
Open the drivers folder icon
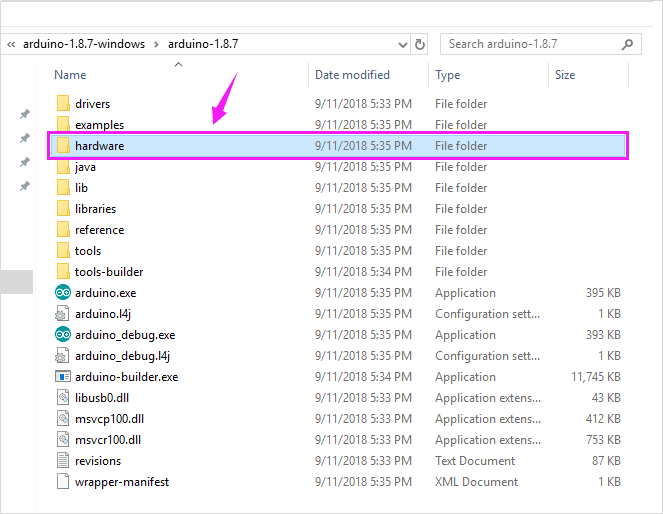pyautogui.click(x=63, y=104)
